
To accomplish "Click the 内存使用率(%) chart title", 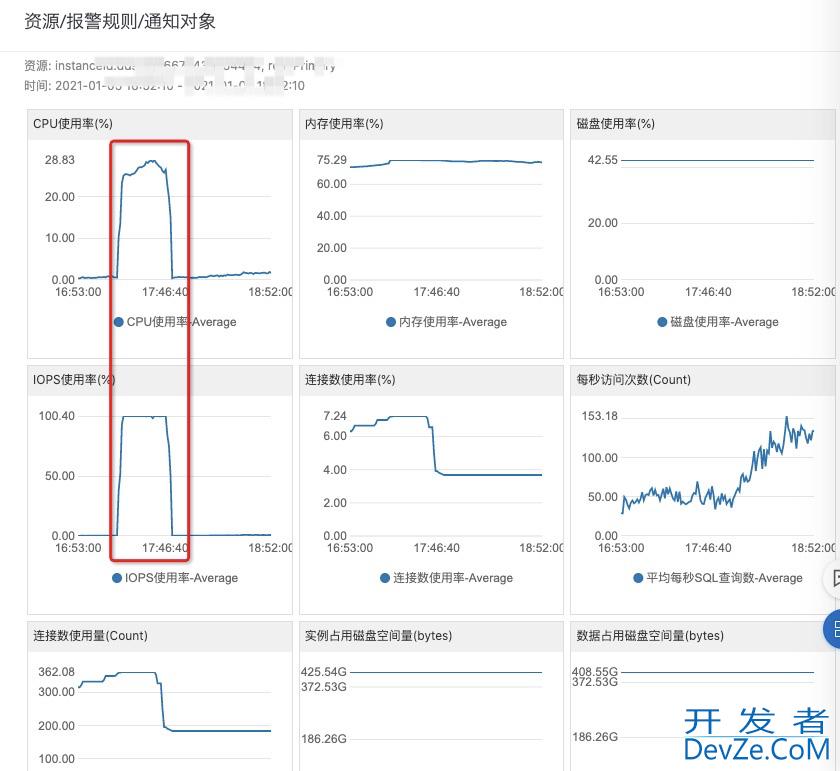I will tap(344, 124).
